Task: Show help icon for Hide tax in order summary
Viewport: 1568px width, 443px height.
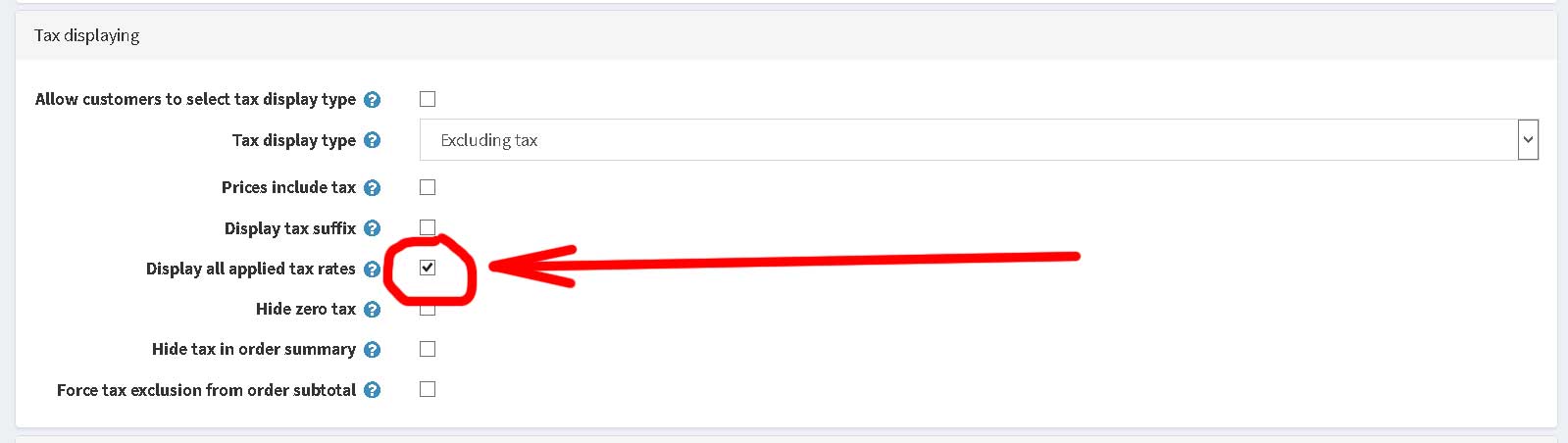Action: 372,350
